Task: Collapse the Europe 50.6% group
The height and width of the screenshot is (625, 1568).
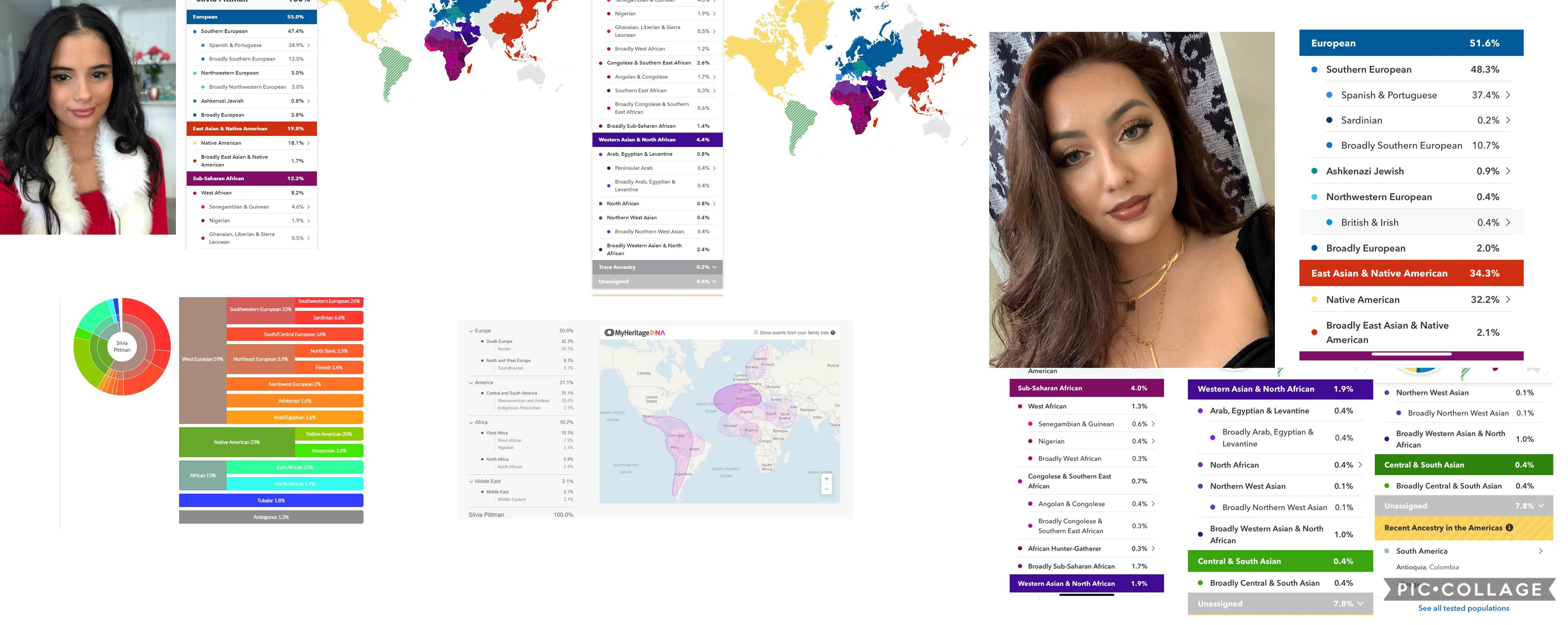Action: pos(470,331)
